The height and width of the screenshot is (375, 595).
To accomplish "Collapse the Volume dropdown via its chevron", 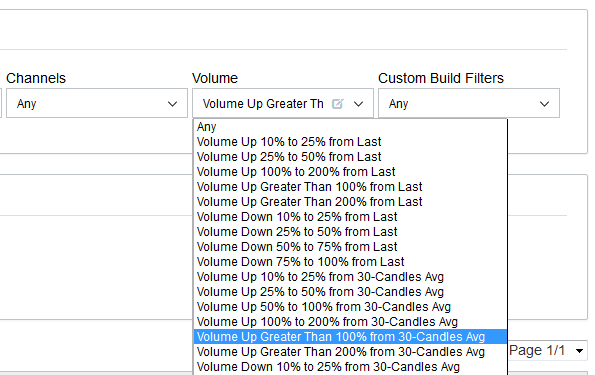I will click(x=358, y=104).
